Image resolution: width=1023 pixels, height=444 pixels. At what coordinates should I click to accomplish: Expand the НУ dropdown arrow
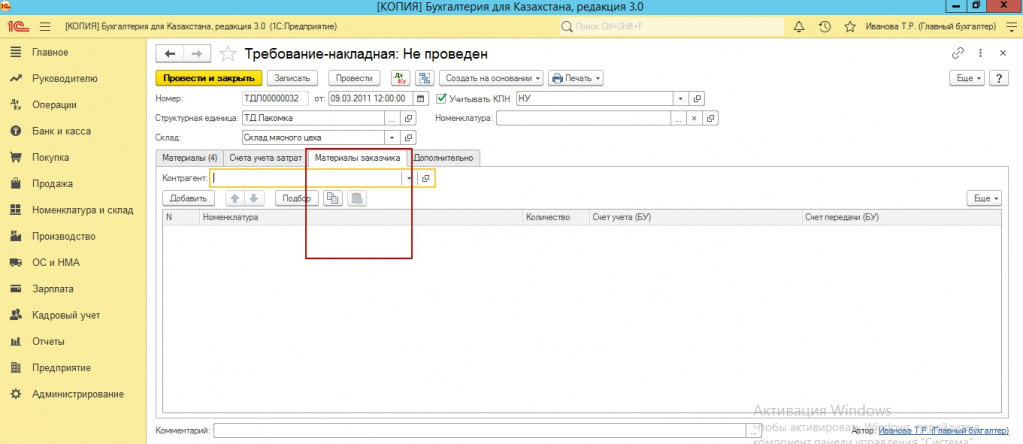(x=680, y=99)
